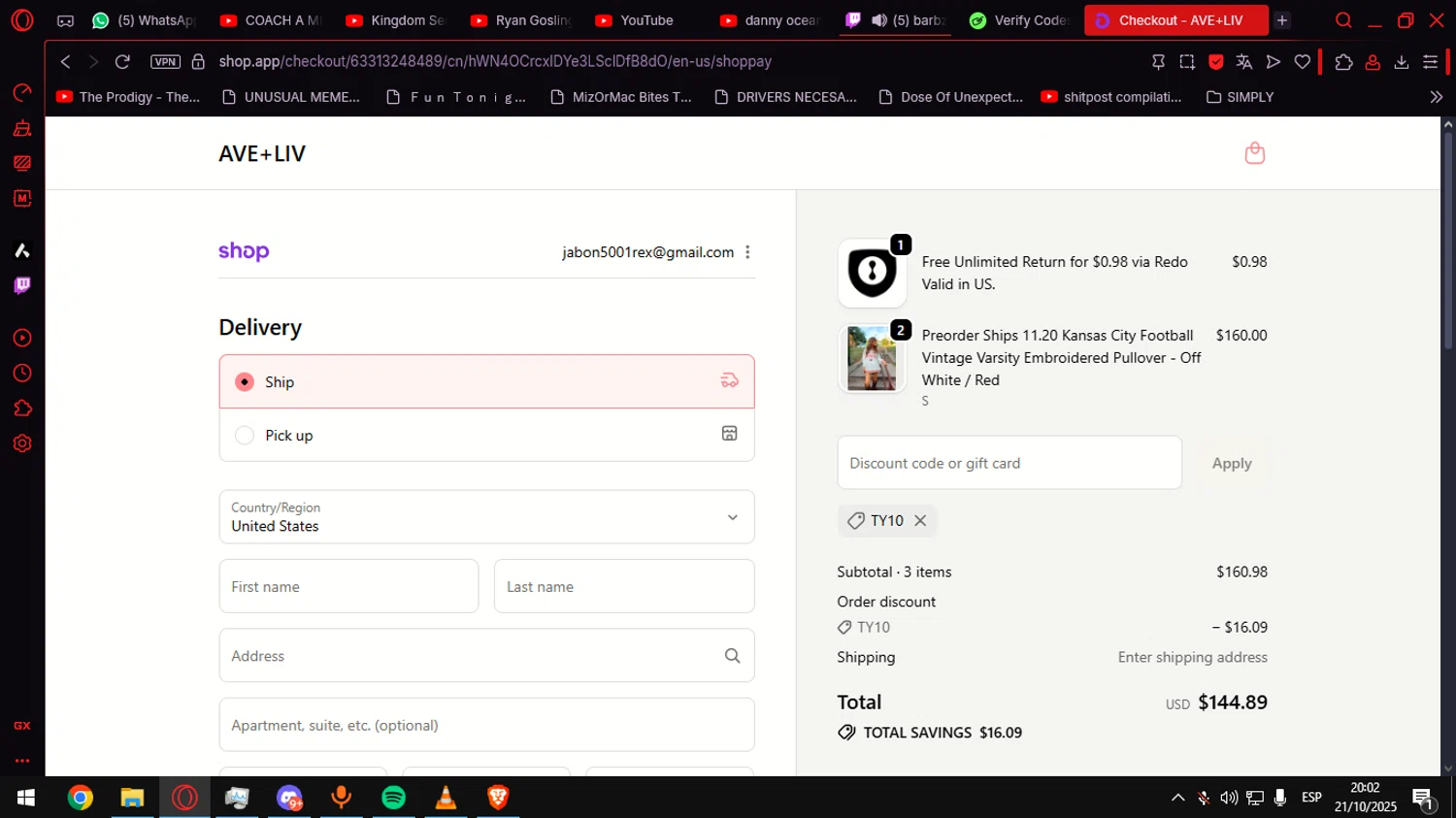Search open tabs with magnifier icon

1343,20
